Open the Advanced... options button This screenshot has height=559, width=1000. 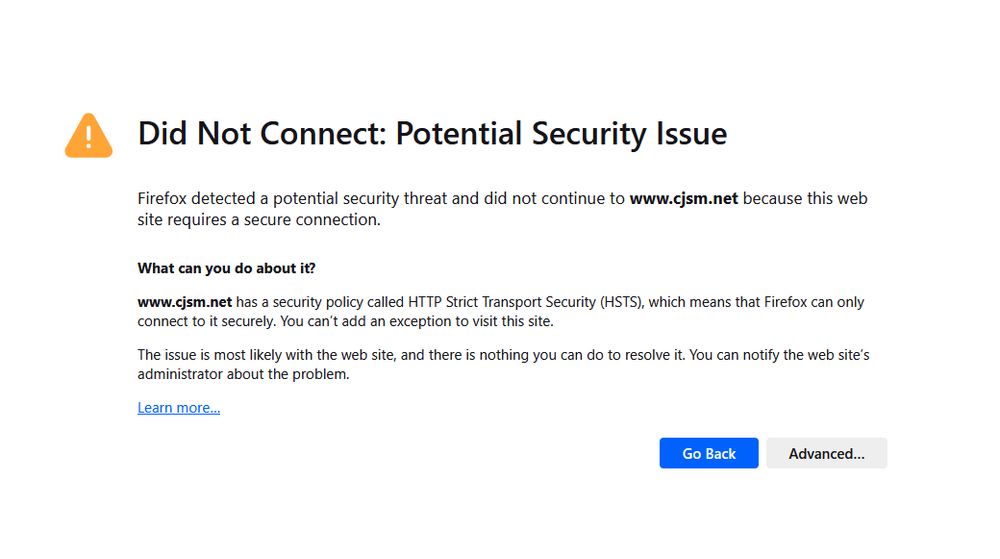(x=826, y=453)
